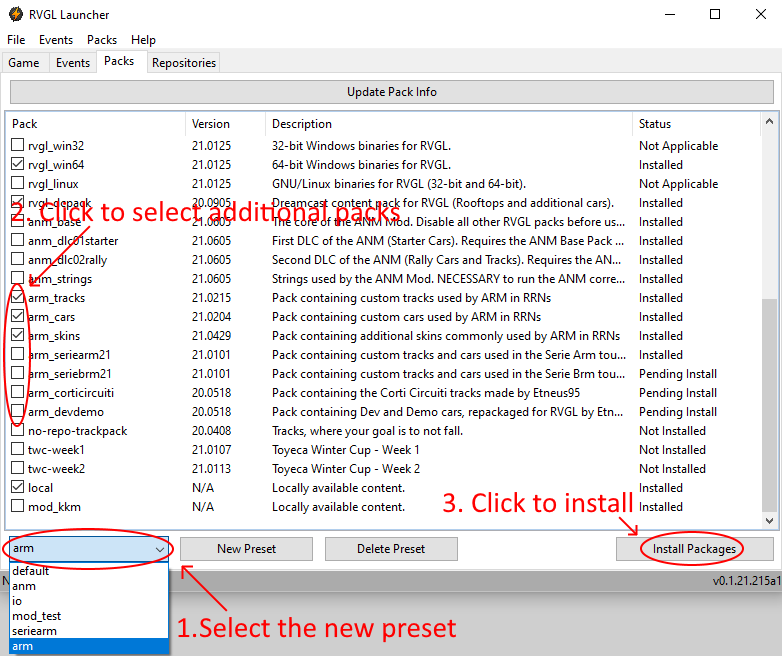This screenshot has height=656, width=782.
Task: Check the arm_corticircuiti pack checkbox
Action: pos(17,392)
